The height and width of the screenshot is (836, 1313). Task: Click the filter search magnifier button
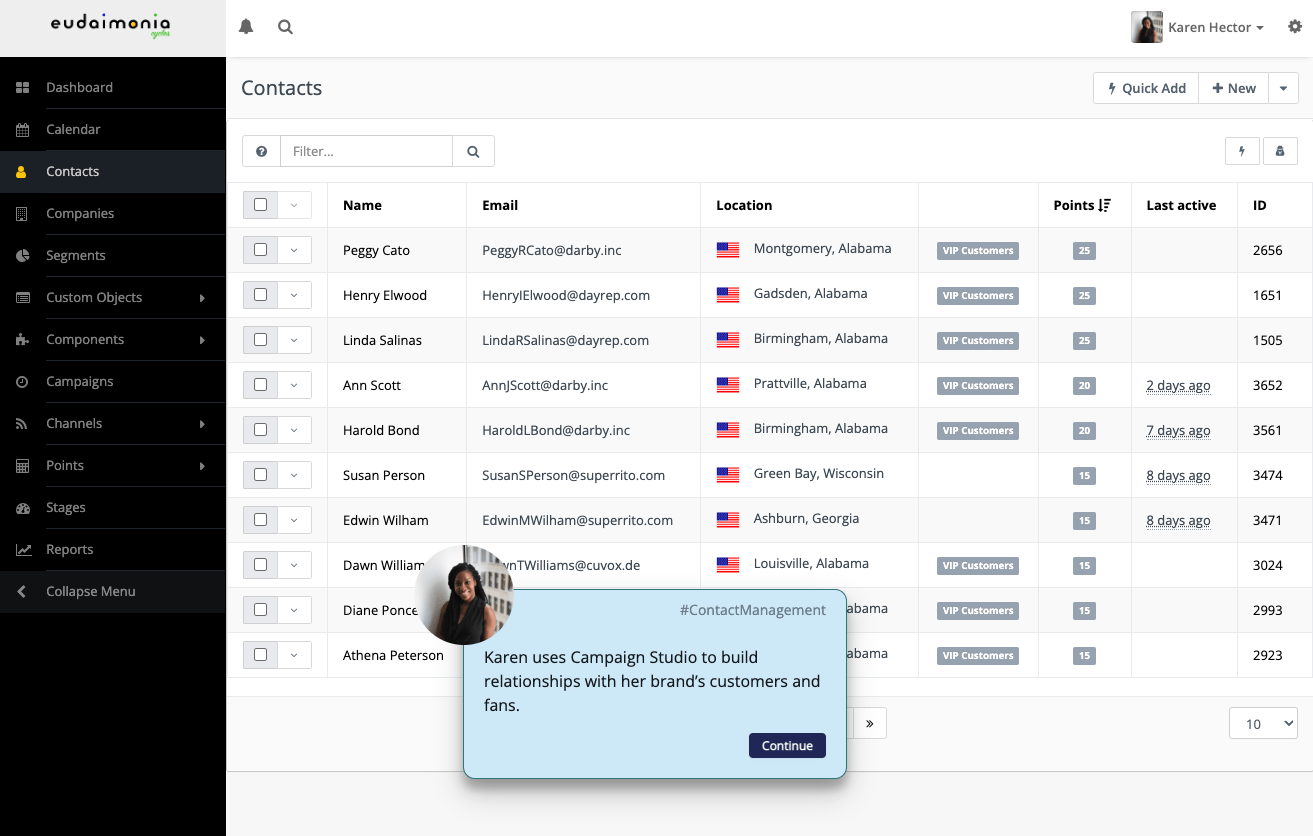[x=473, y=151]
